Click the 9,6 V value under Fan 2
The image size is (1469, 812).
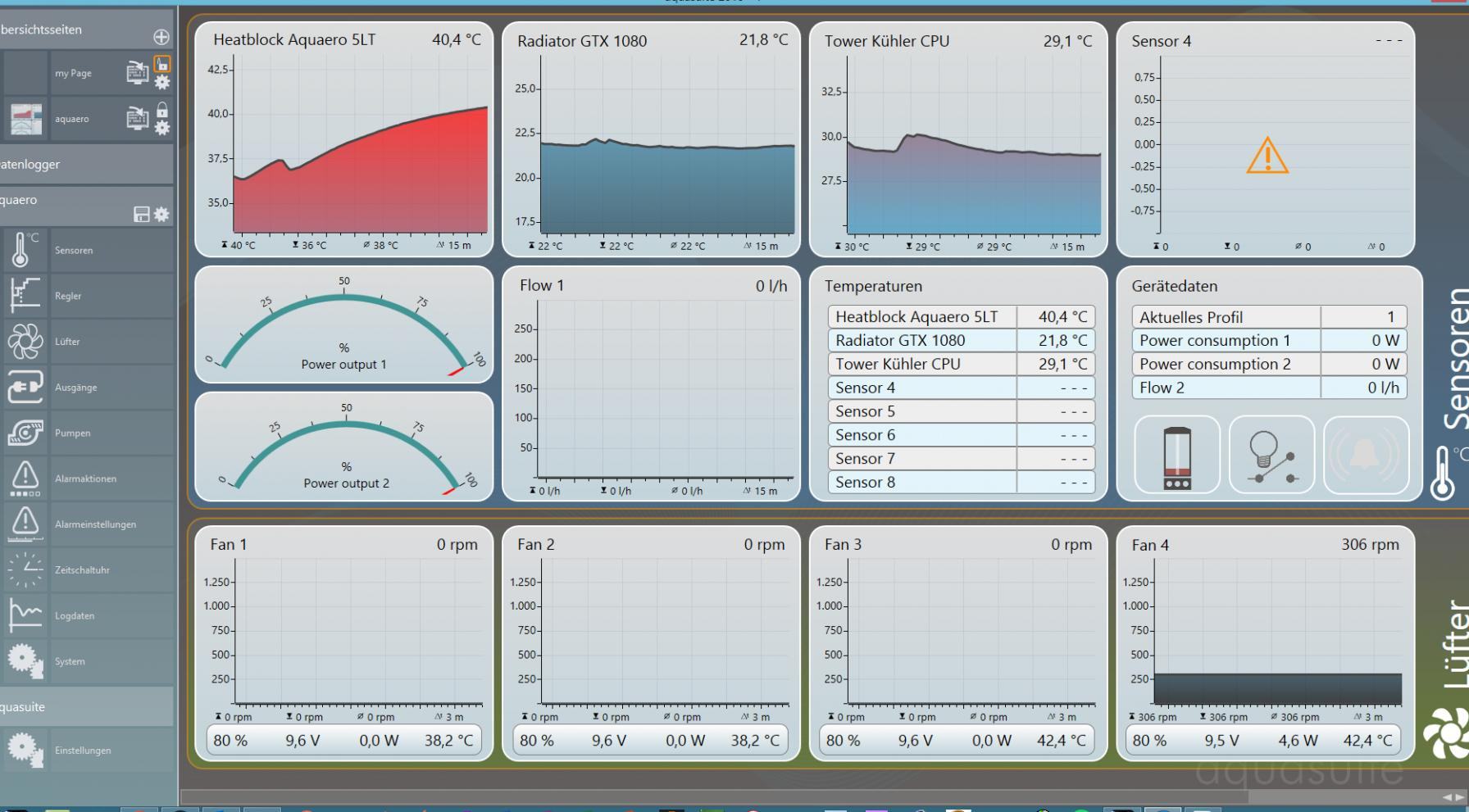pyautogui.click(x=609, y=741)
